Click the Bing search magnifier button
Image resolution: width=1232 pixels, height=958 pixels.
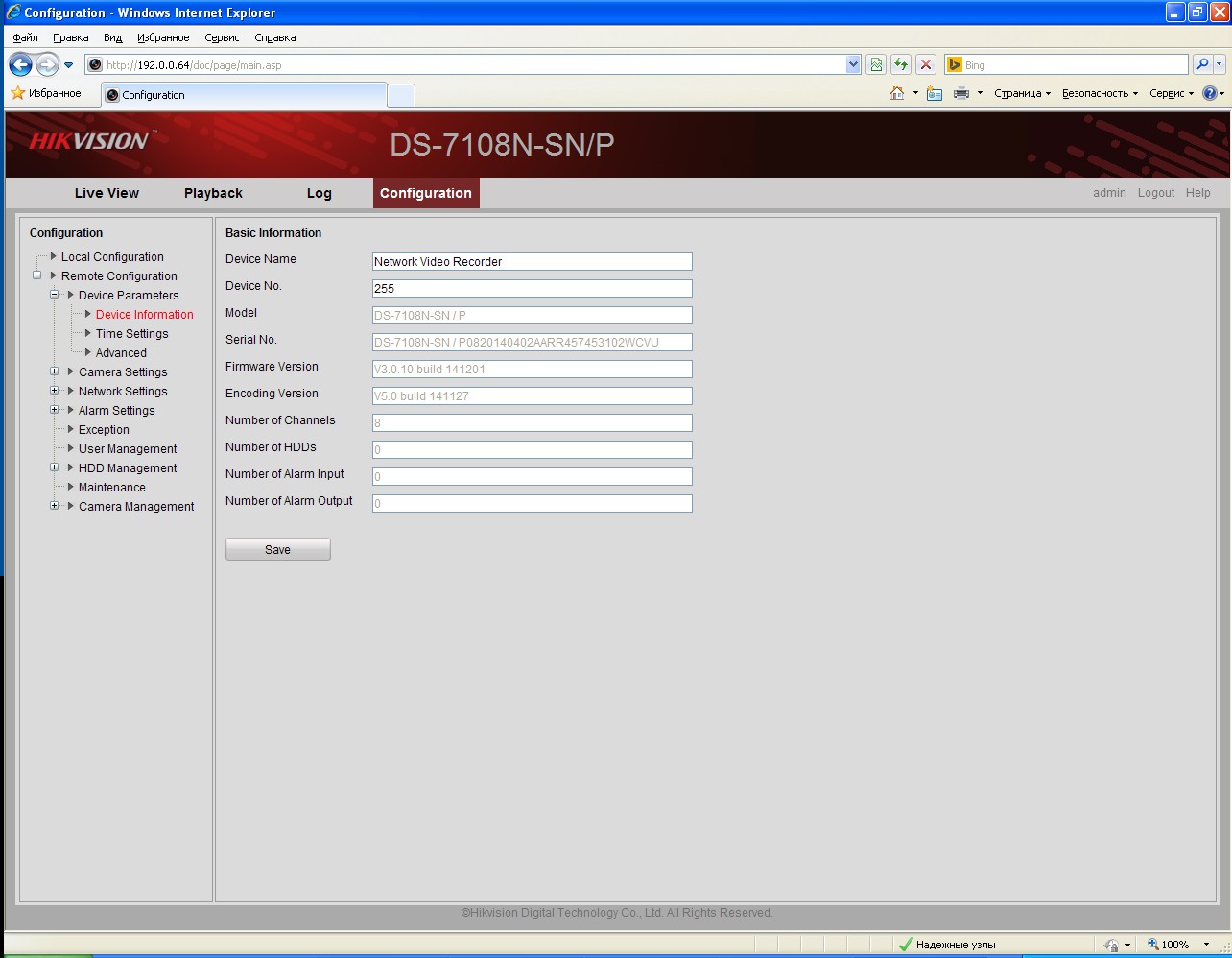[x=1202, y=64]
